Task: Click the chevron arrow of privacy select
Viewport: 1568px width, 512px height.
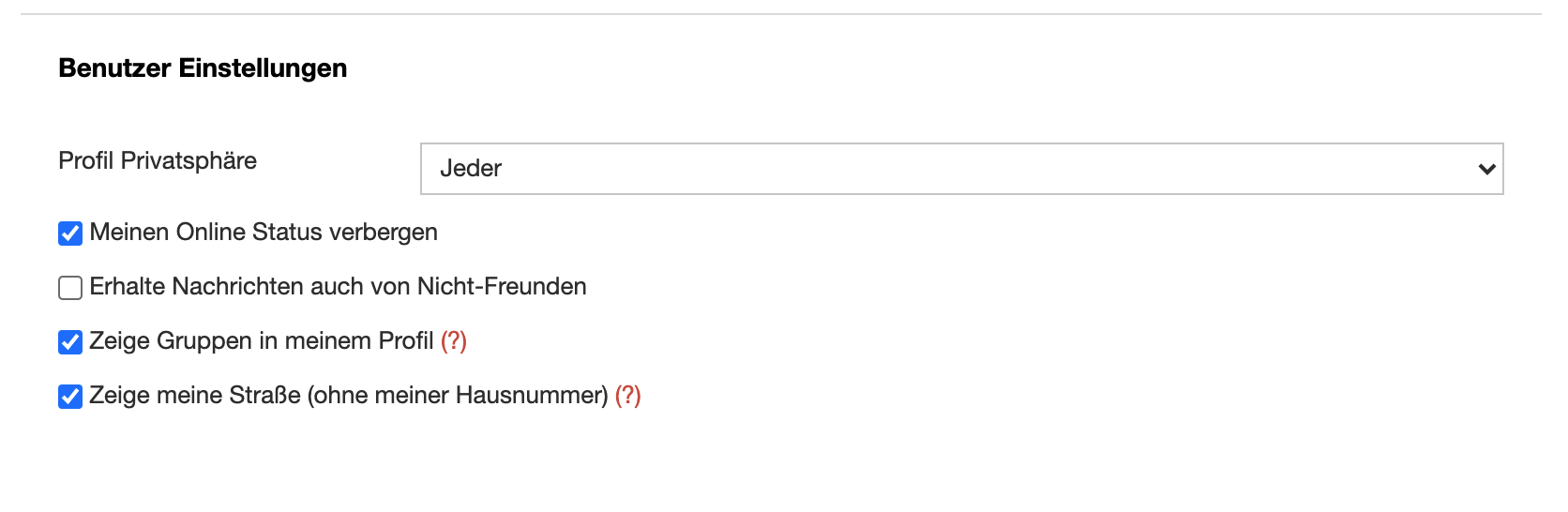Action: (1485, 170)
